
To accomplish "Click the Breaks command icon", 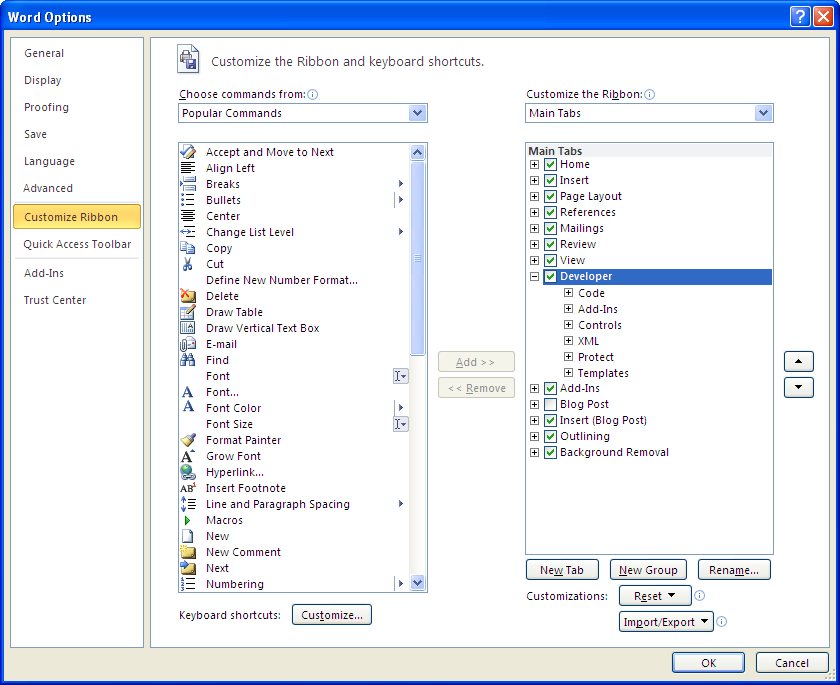I will (x=188, y=184).
